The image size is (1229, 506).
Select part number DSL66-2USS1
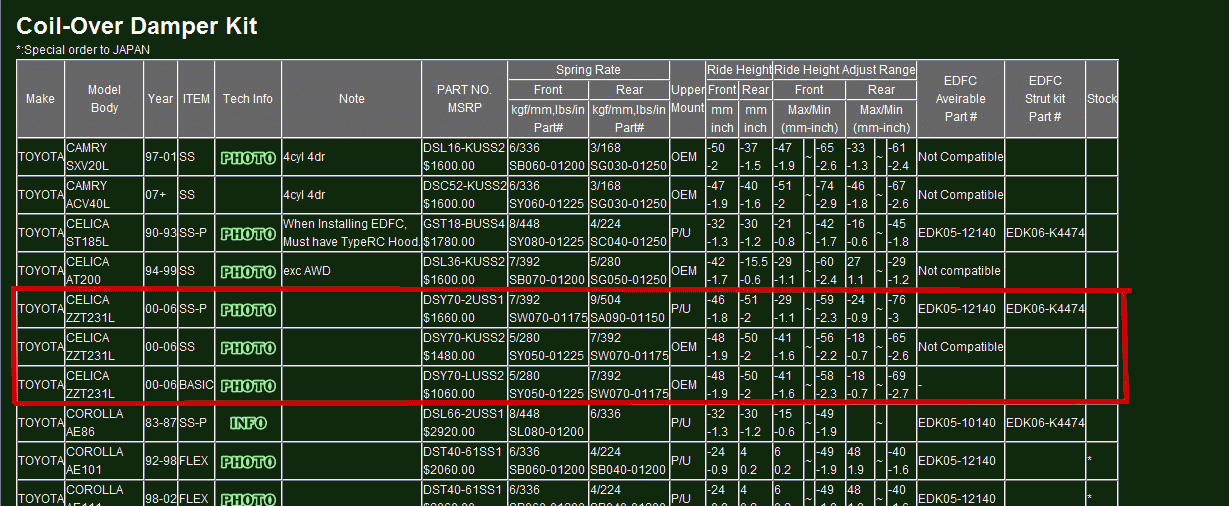click(464, 413)
